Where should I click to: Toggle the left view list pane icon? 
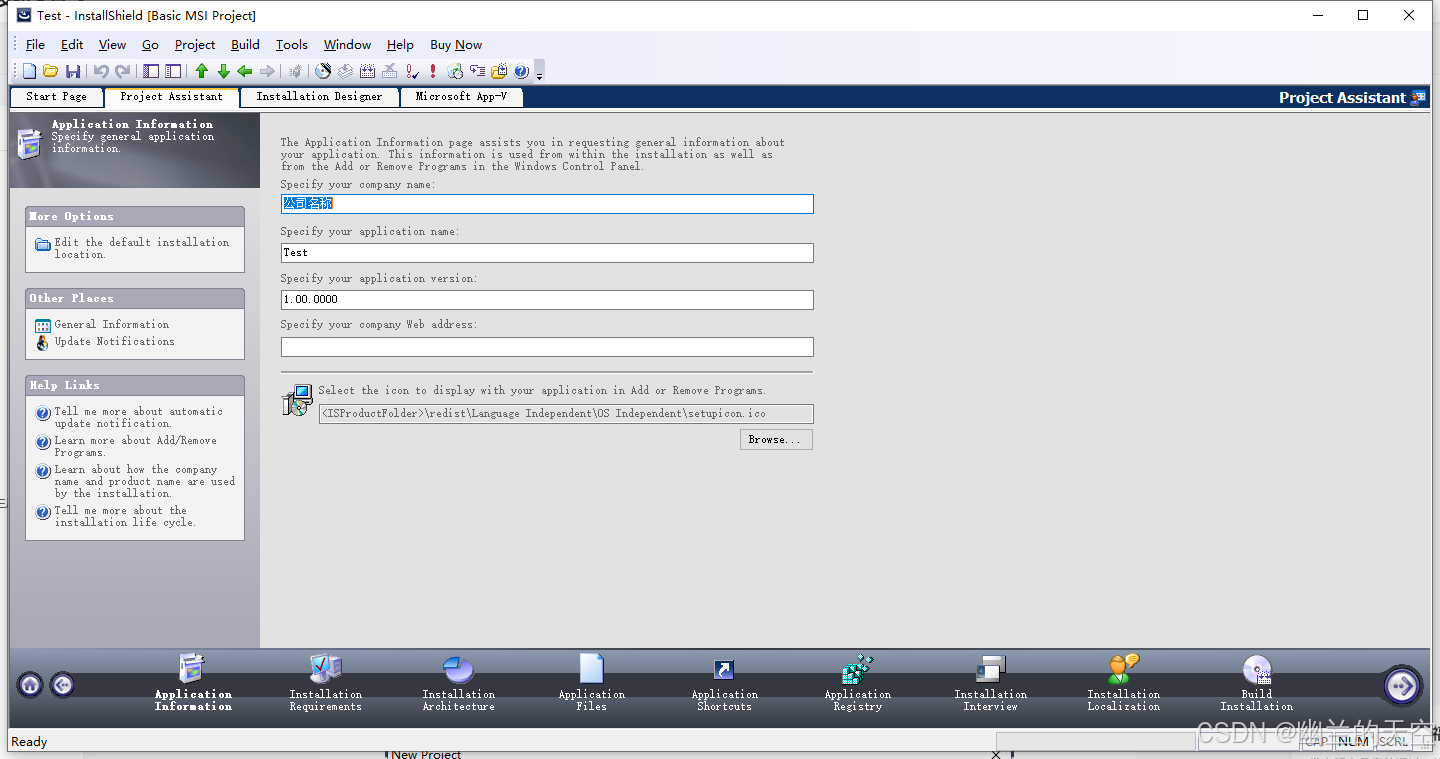coord(151,71)
